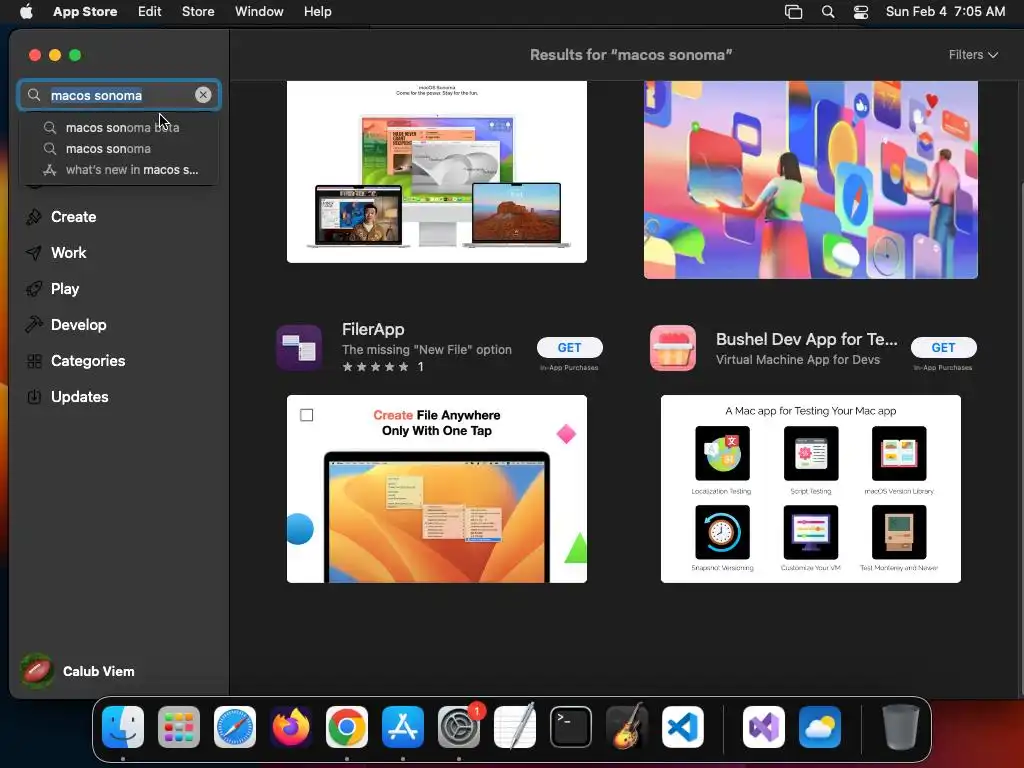Open the Bushel Dev App title

pyautogui.click(x=807, y=339)
